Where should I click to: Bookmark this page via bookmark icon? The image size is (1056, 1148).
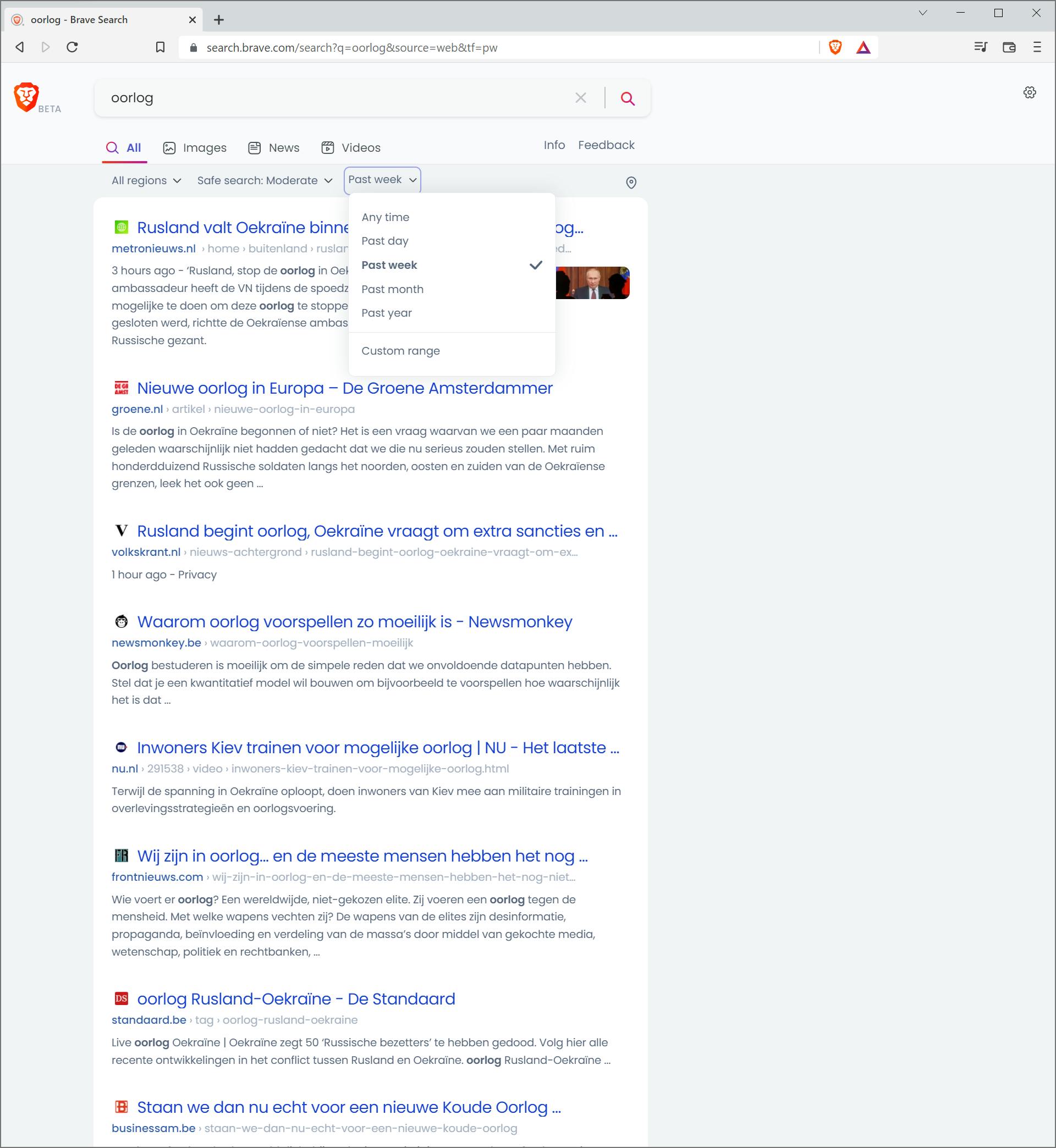click(x=160, y=47)
